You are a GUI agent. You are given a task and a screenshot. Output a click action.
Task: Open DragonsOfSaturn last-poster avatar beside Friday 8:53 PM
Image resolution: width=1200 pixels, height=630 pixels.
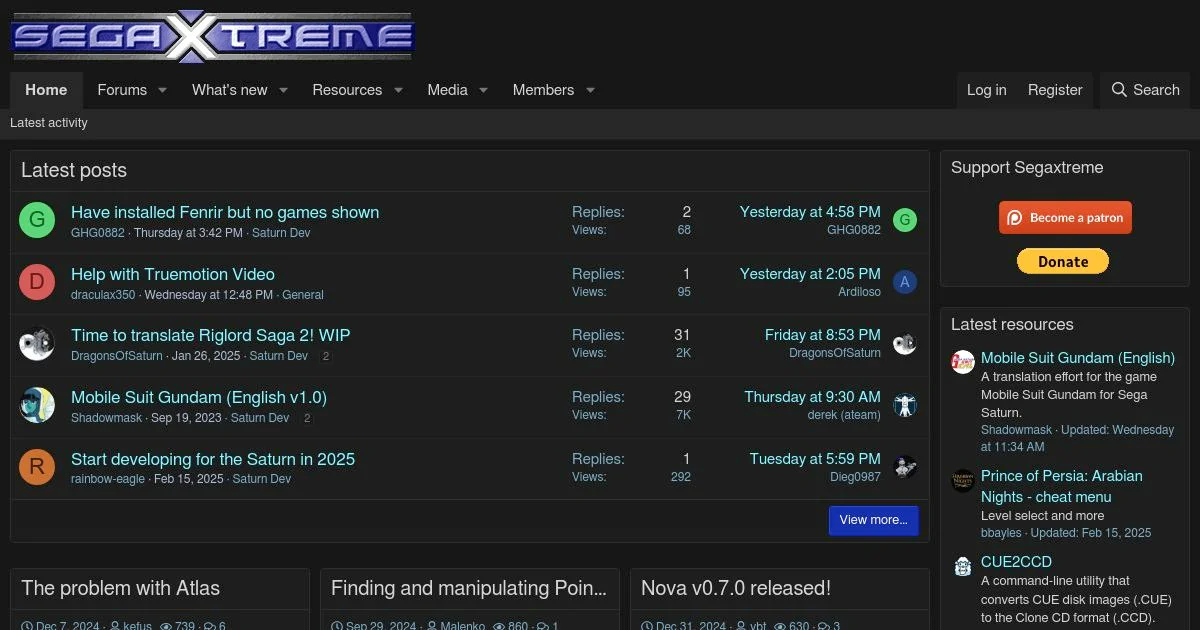coord(905,344)
